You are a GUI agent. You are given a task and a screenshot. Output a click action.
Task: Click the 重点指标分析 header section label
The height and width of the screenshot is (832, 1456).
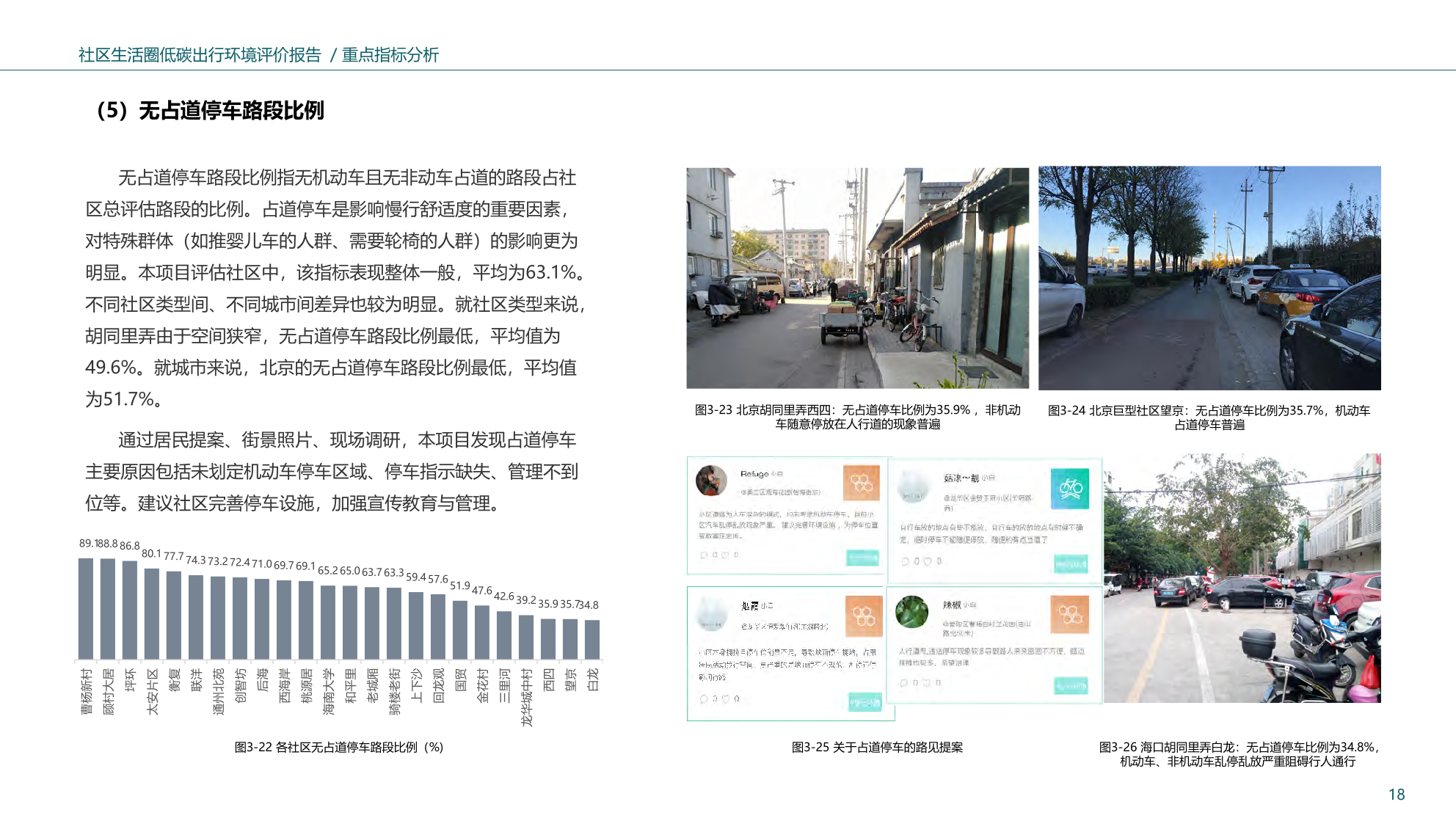tap(390, 55)
